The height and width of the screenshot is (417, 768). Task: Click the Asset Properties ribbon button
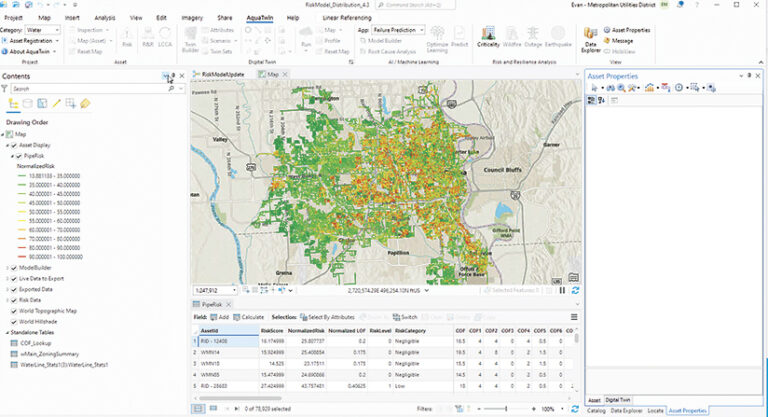pos(626,30)
